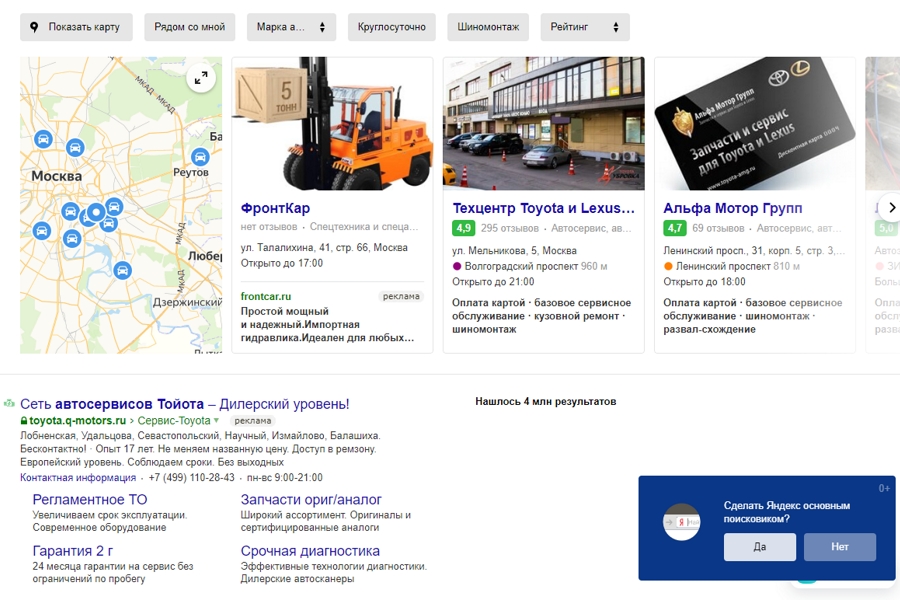Click the Сервис-Toyota ad breadcrumb arrow
This screenshot has width=900, height=600.
pyautogui.click(x=216, y=421)
